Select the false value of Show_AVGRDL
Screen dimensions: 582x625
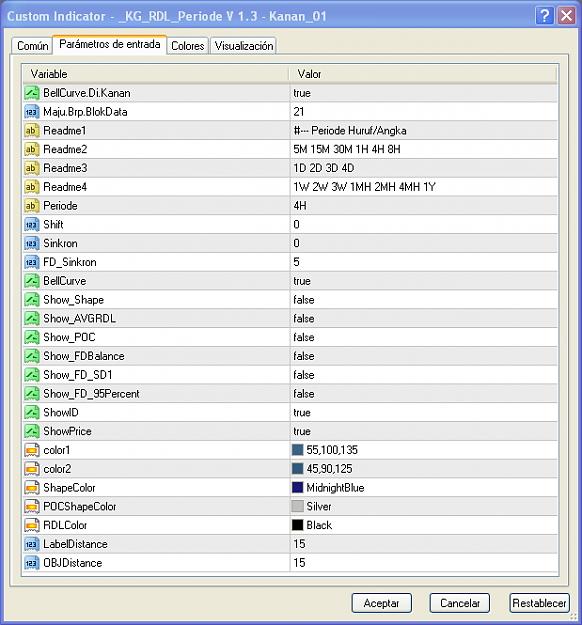(303, 318)
